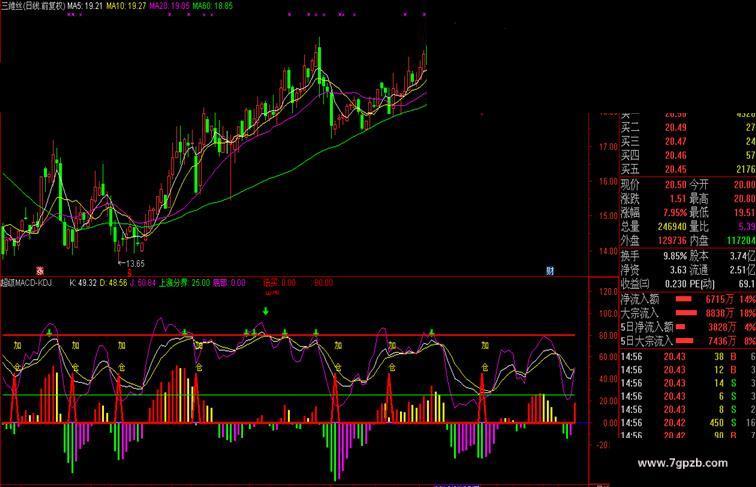Click the 大宗流入 8838万 row
The height and width of the screenshot is (487, 756).
click(688, 313)
